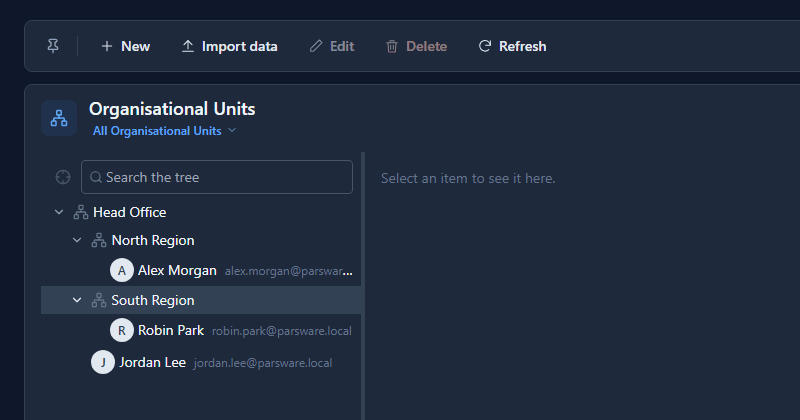Focus the Search the tree field
Screen dimensions: 800x420
click(217, 177)
